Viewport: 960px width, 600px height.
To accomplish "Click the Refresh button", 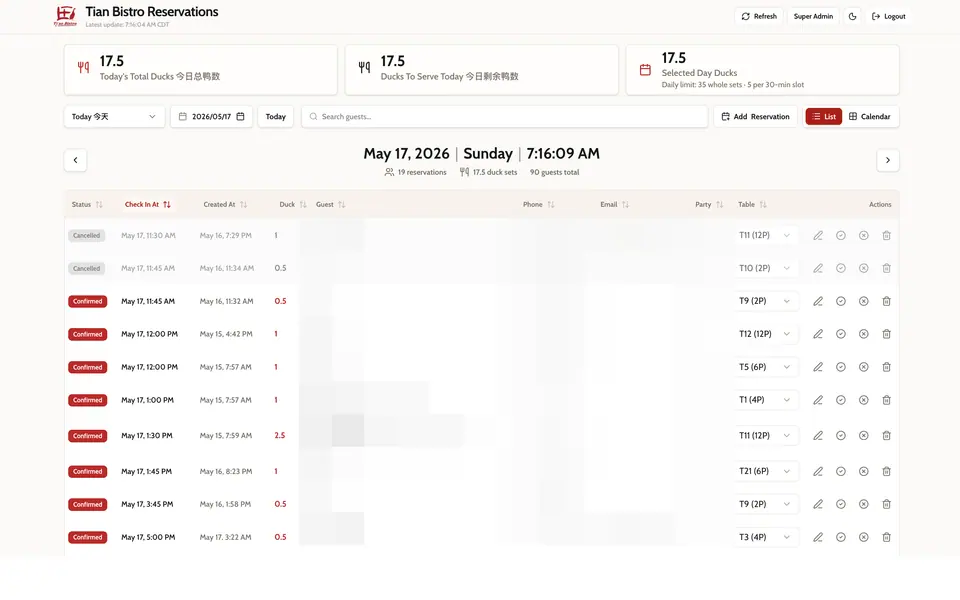I will (759, 17).
